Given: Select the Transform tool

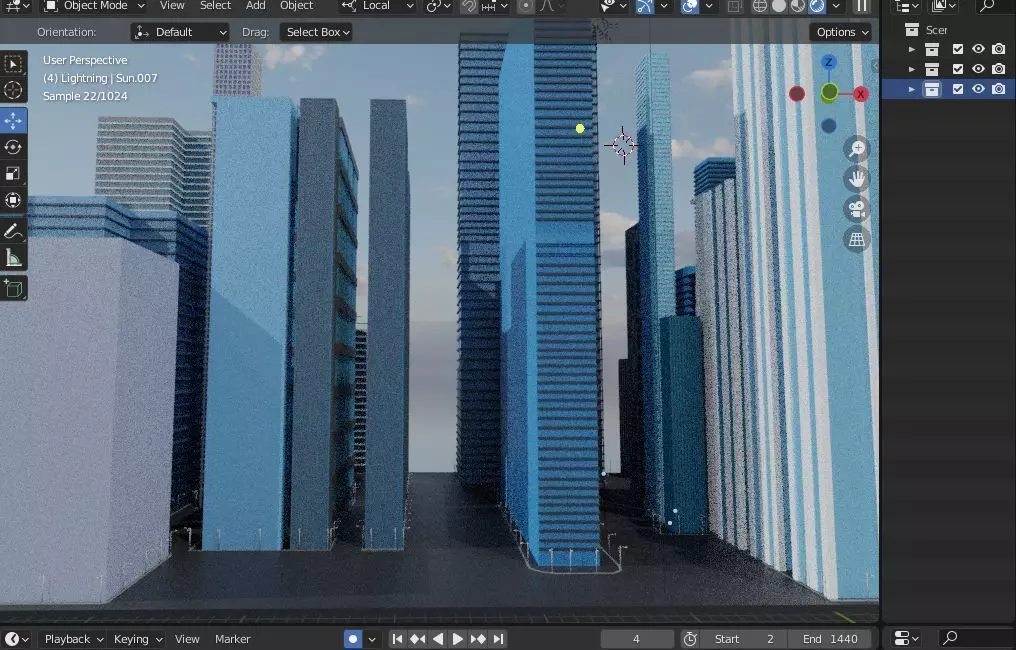Looking at the screenshot, I should point(13,200).
